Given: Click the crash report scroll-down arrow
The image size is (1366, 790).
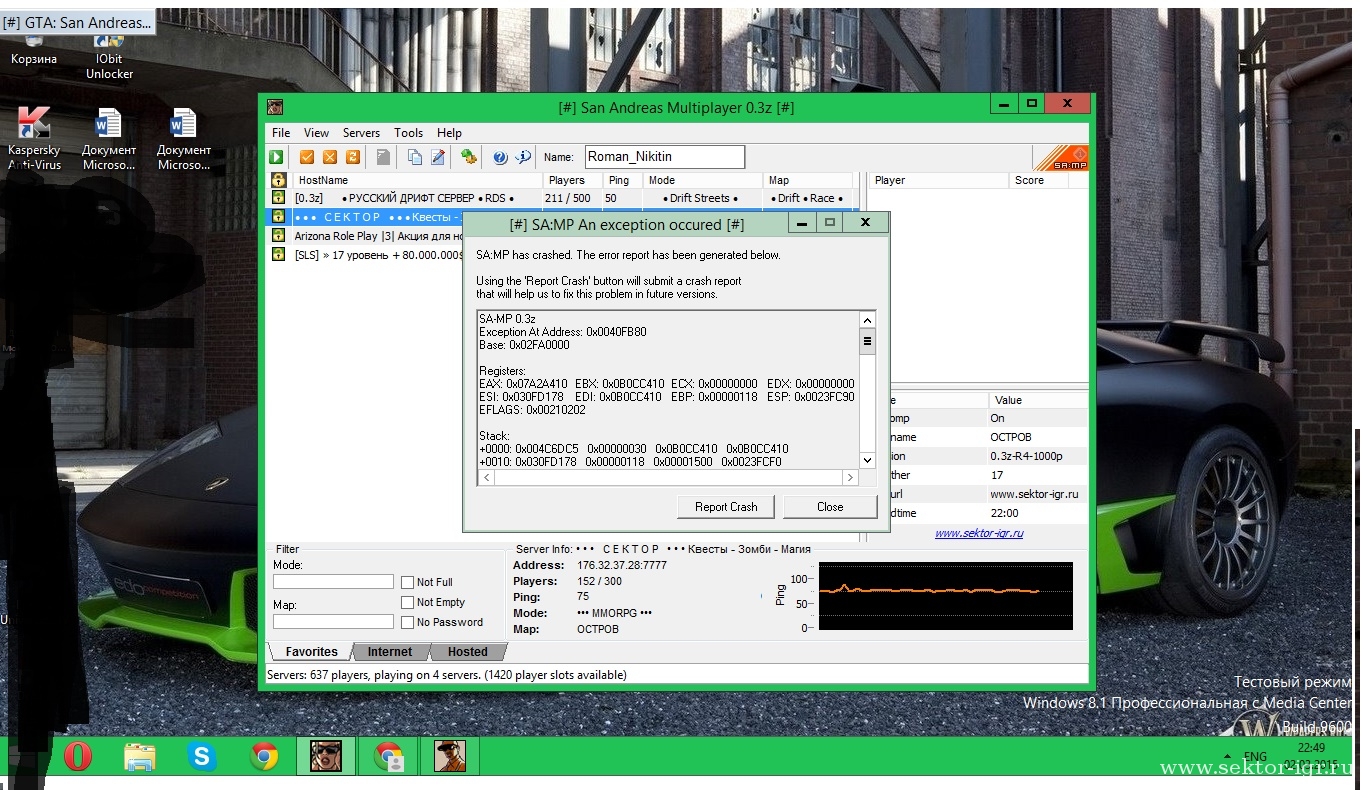Looking at the screenshot, I should point(867,461).
